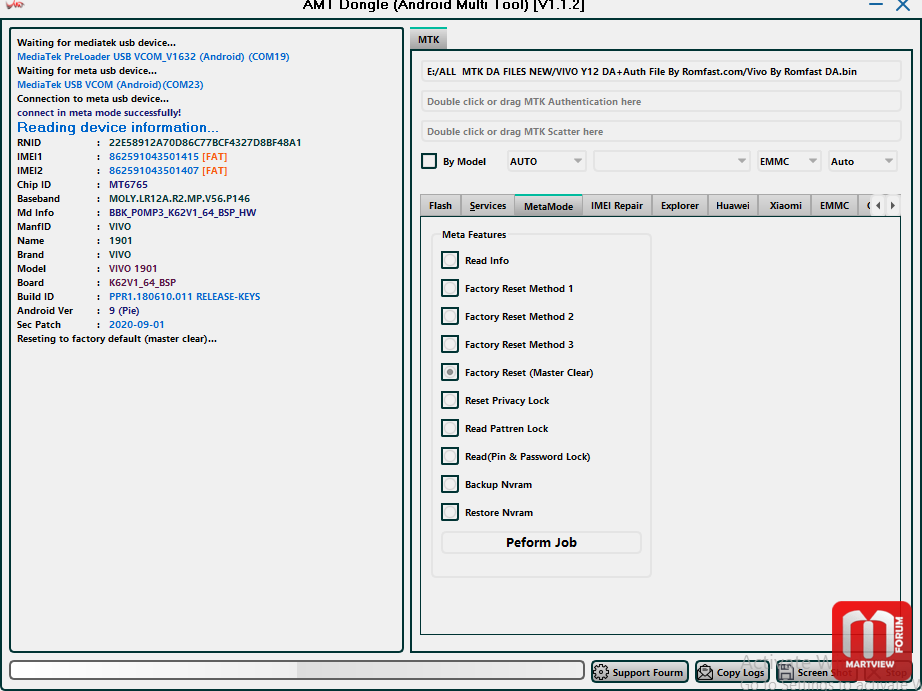Switch to the Services tab
The width and height of the screenshot is (922, 691).
tap(487, 206)
